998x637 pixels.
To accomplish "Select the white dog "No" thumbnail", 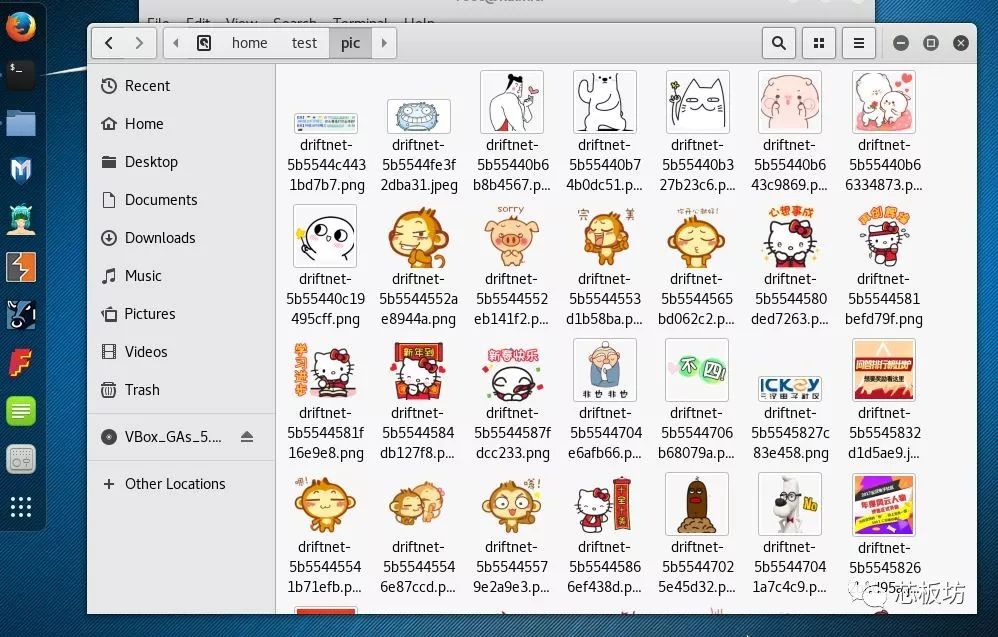I will [x=790, y=504].
